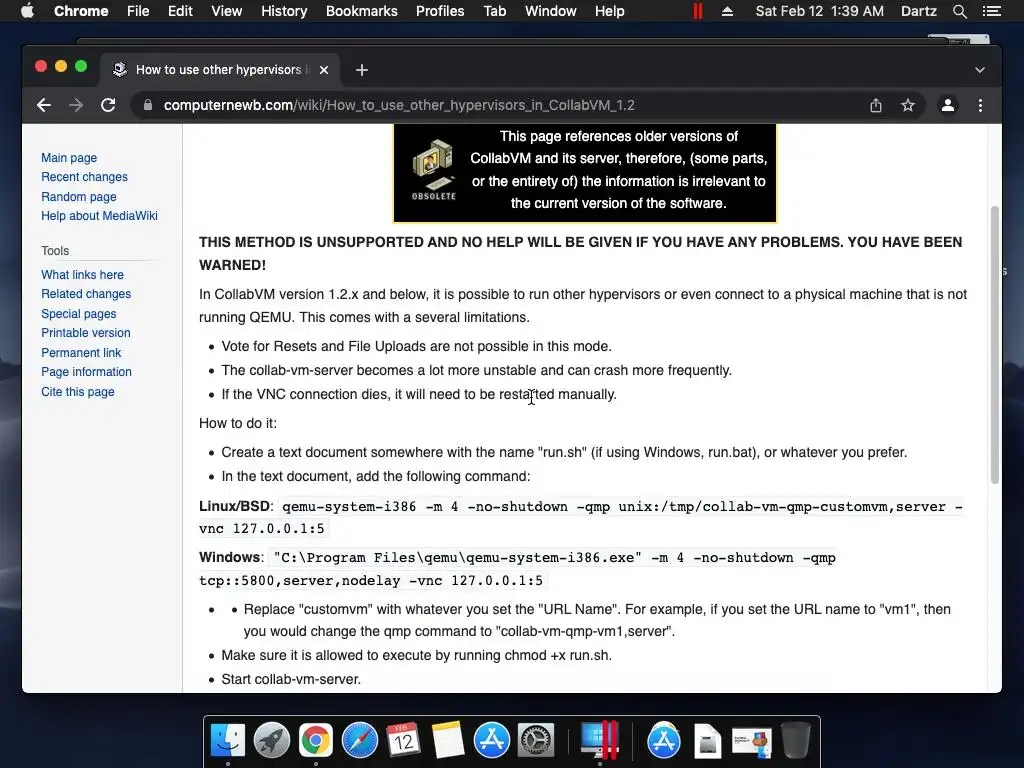Open Help about MediaWiki link

point(99,216)
